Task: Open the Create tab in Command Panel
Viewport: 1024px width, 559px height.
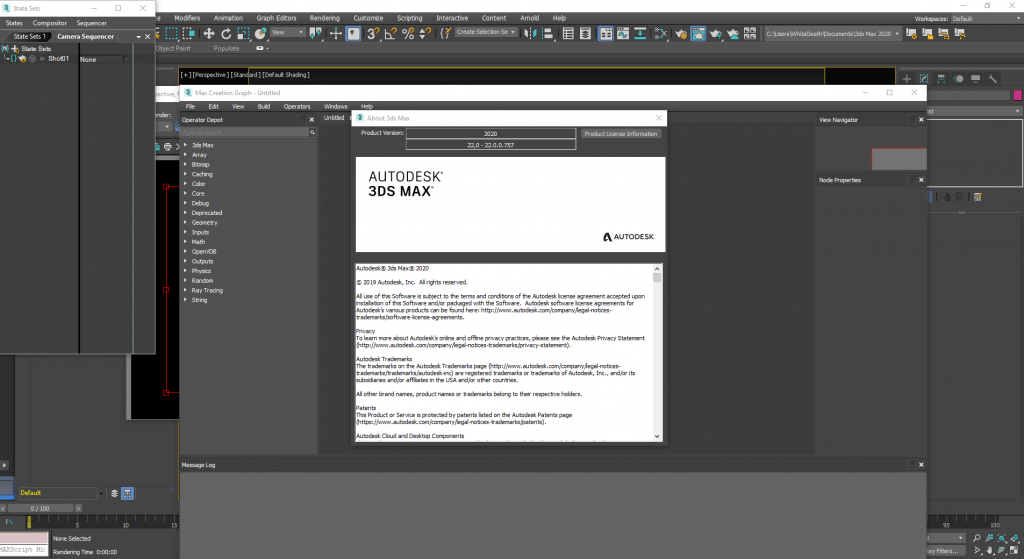Action: (x=906, y=79)
